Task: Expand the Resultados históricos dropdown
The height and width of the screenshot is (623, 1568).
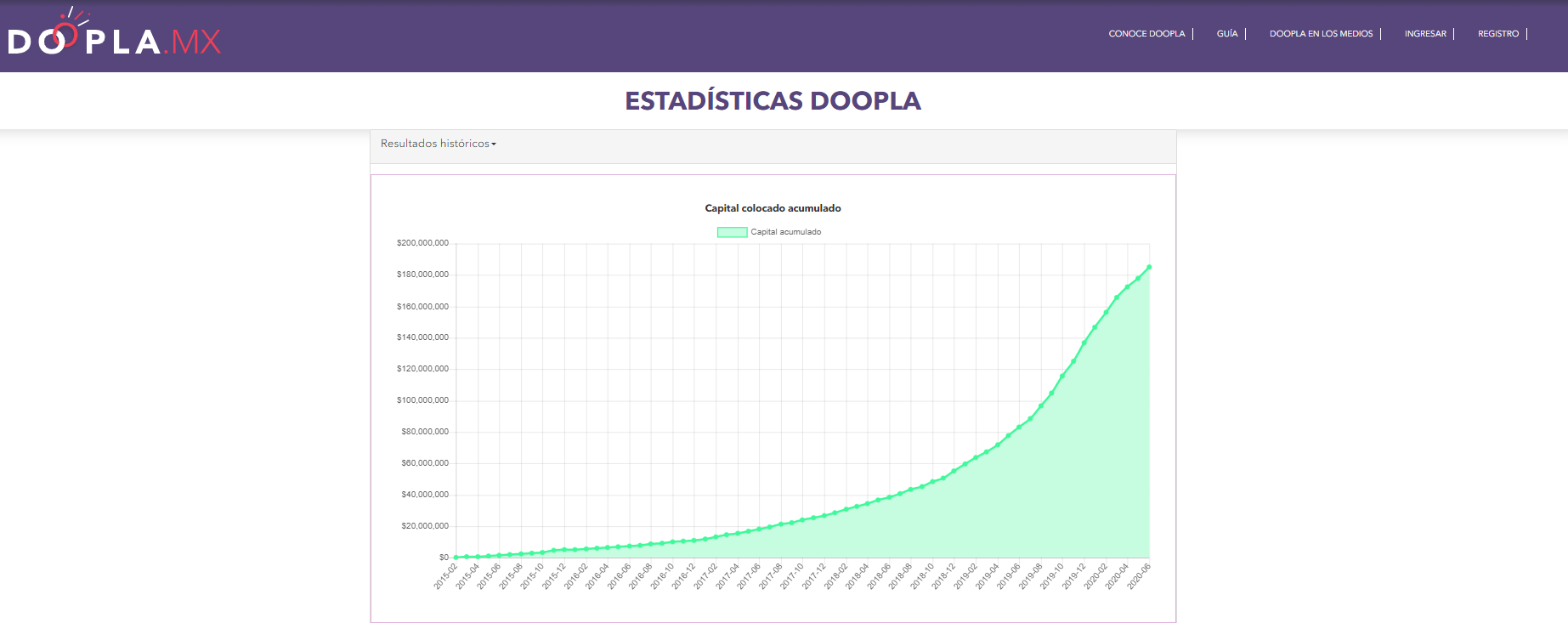Action: [x=437, y=144]
